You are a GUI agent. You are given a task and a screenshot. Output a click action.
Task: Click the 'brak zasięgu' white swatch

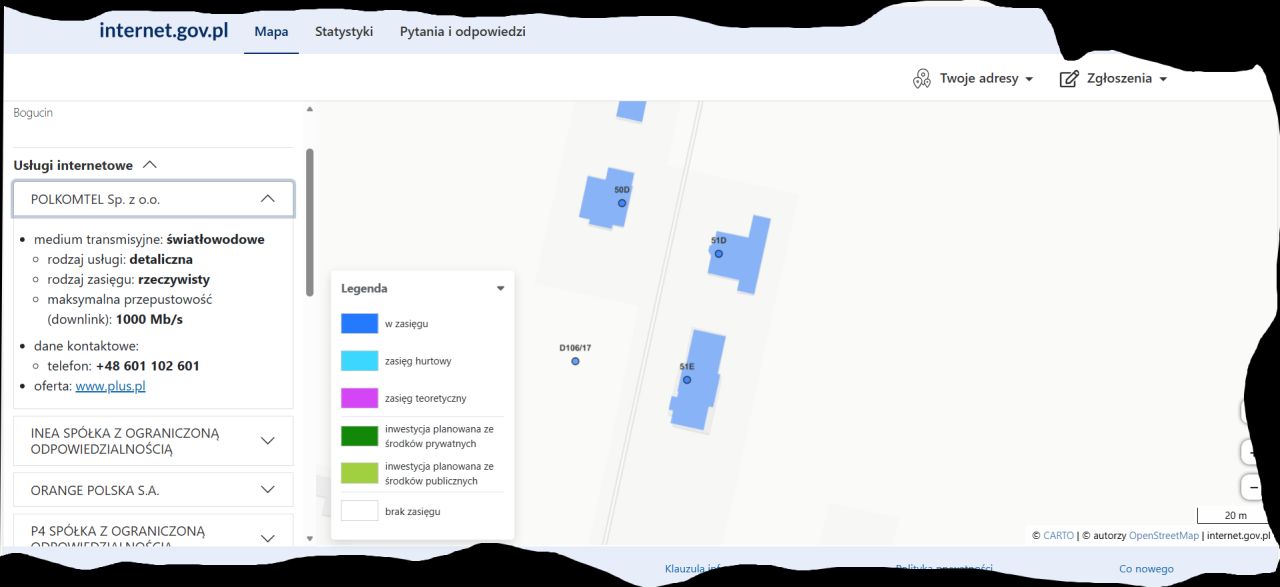point(359,511)
